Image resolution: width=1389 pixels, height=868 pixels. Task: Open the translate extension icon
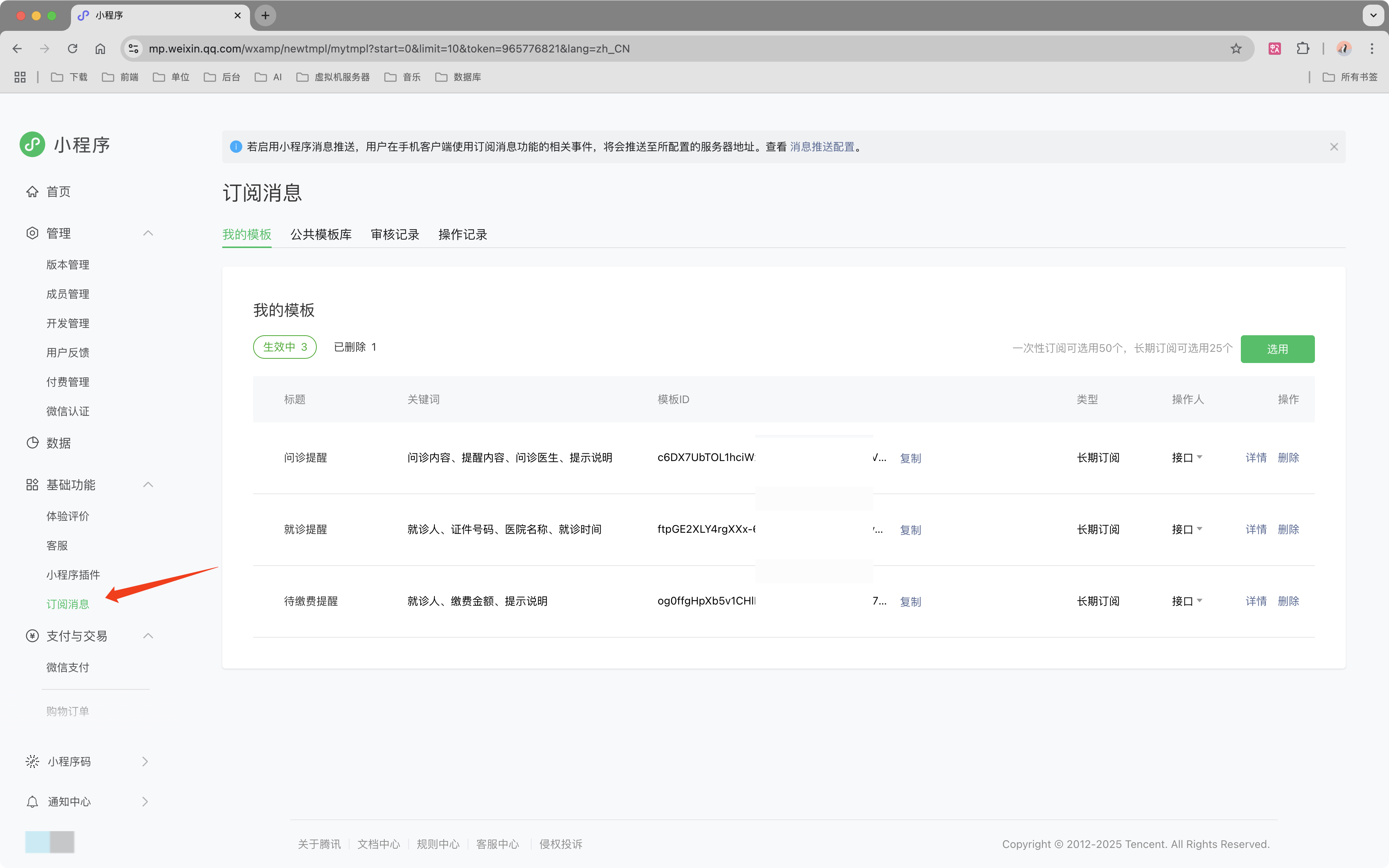point(1275,49)
